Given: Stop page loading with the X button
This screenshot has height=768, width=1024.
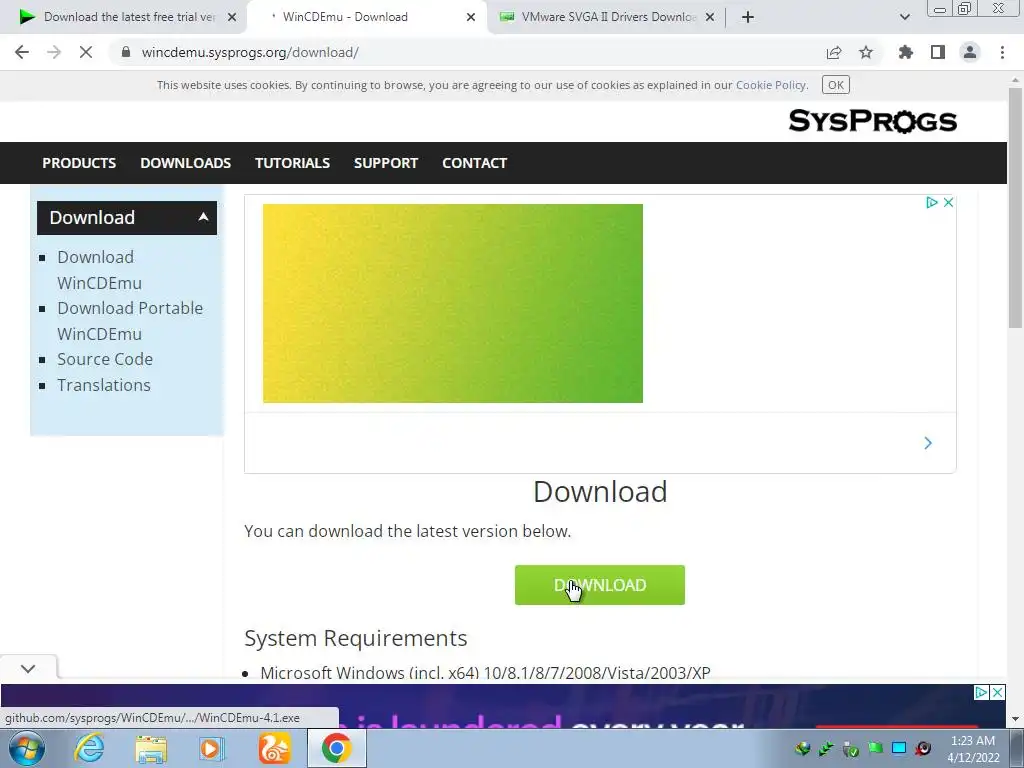Looking at the screenshot, I should pos(86,52).
